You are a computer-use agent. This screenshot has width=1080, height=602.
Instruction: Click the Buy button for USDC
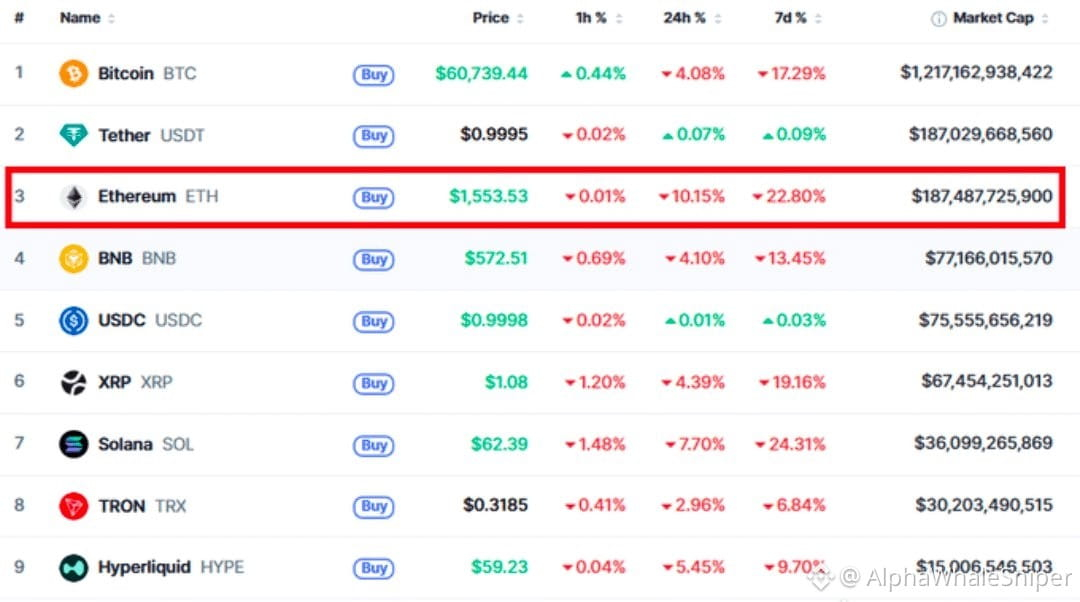coord(373,322)
